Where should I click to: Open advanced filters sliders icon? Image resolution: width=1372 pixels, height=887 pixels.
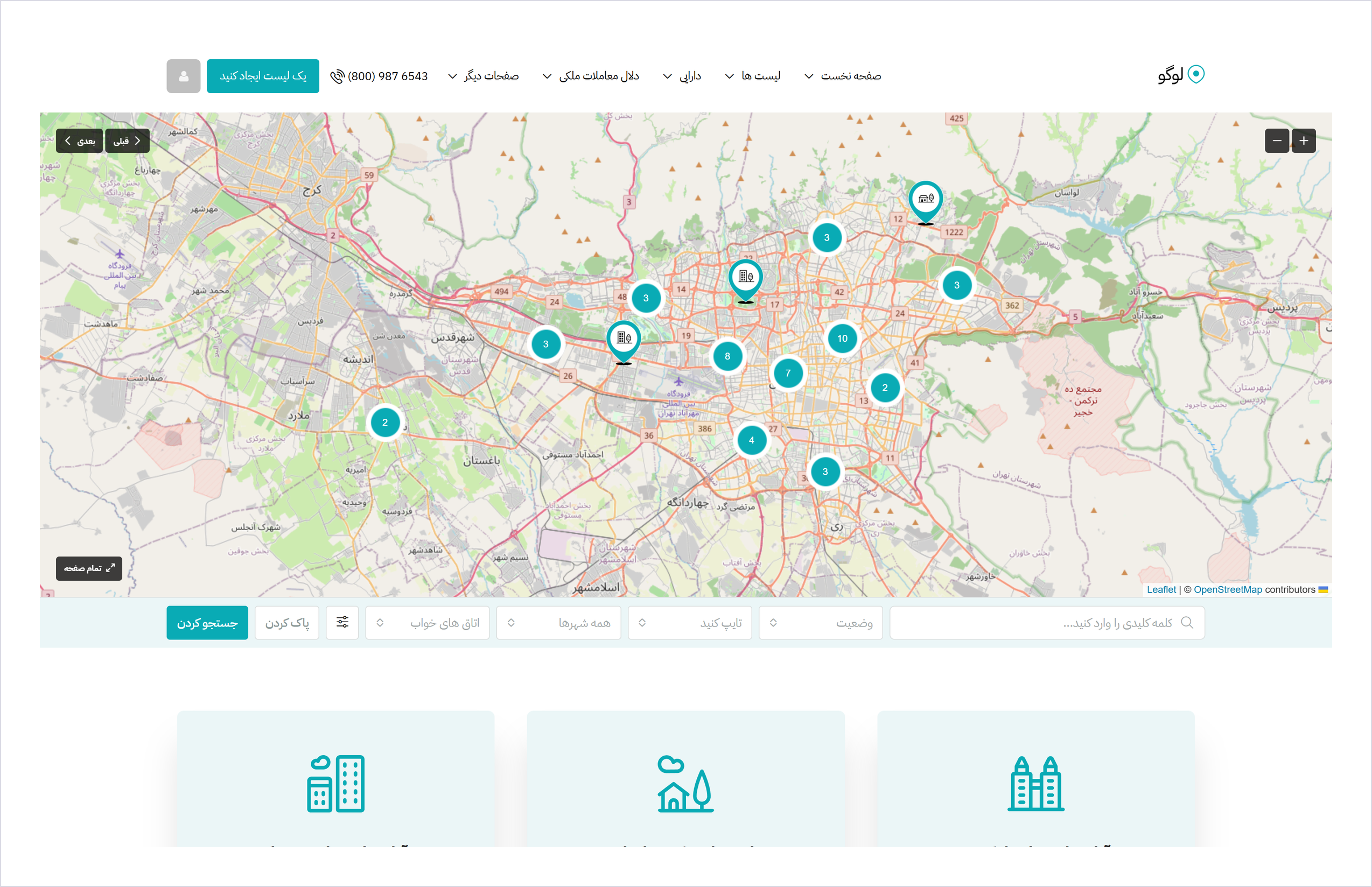[x=342, y=623]
